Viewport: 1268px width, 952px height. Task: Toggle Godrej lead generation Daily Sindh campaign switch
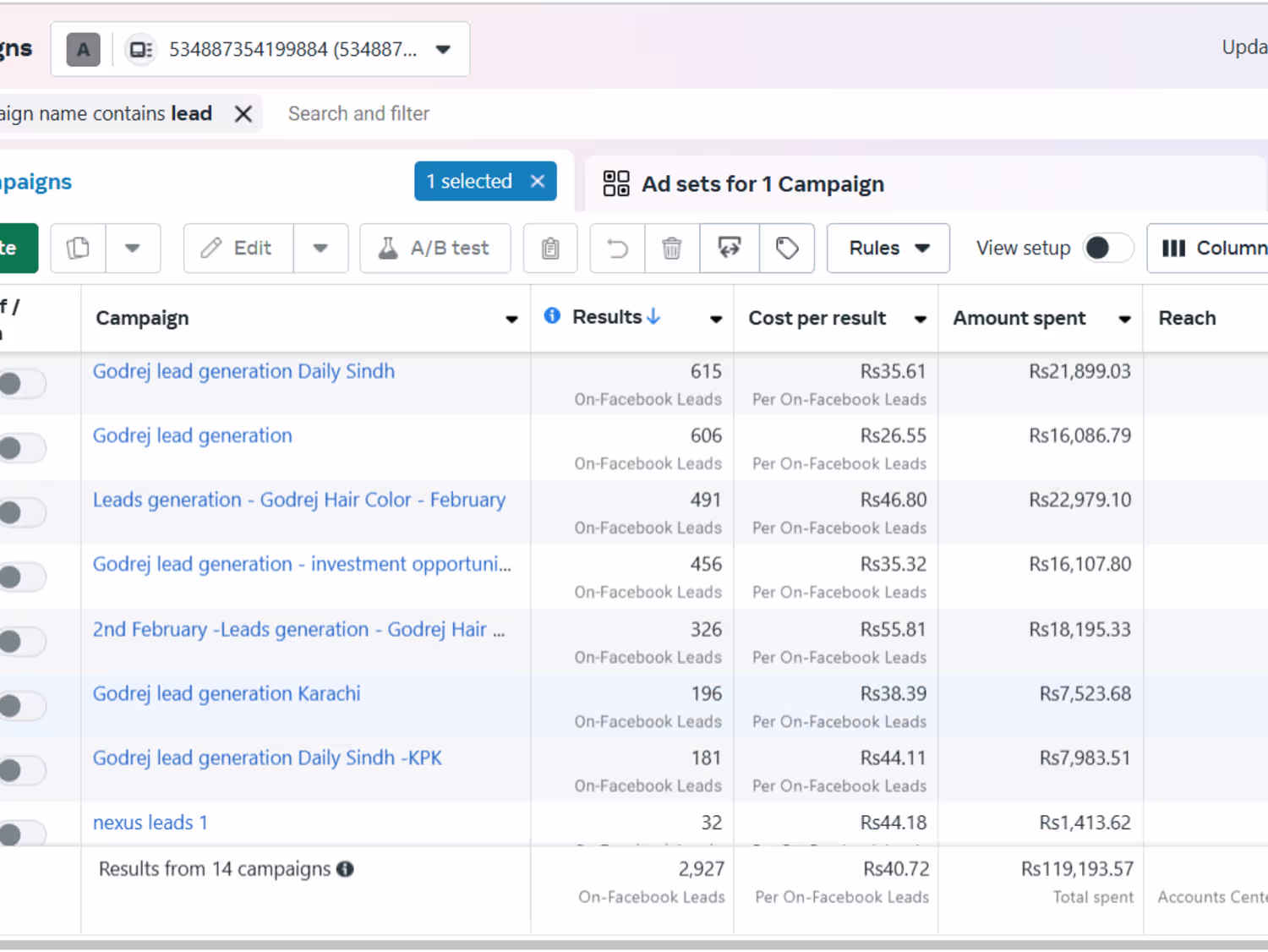pyautogui.click(x=20, y=384)
